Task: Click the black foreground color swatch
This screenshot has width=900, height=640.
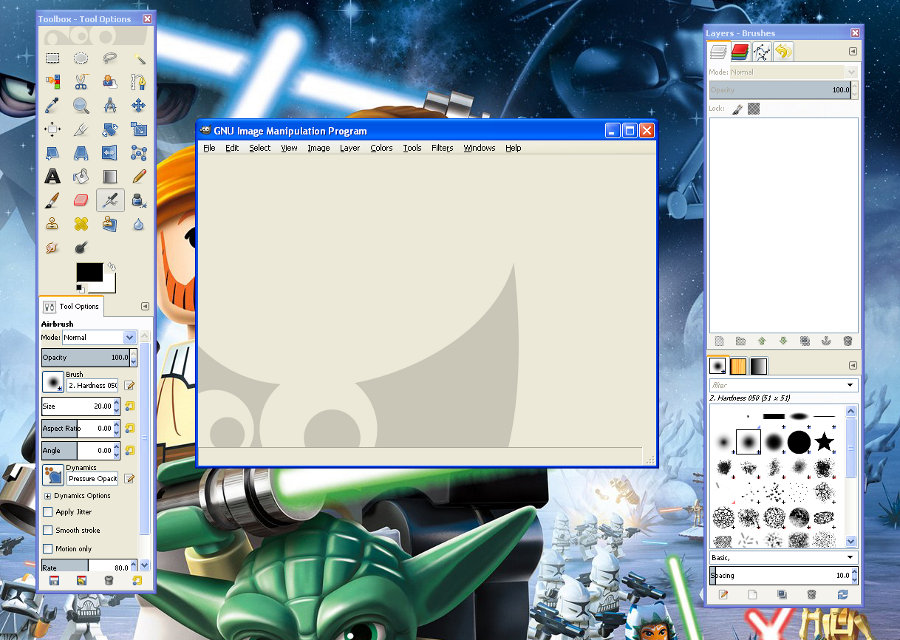Action: (x=90, y=272)
